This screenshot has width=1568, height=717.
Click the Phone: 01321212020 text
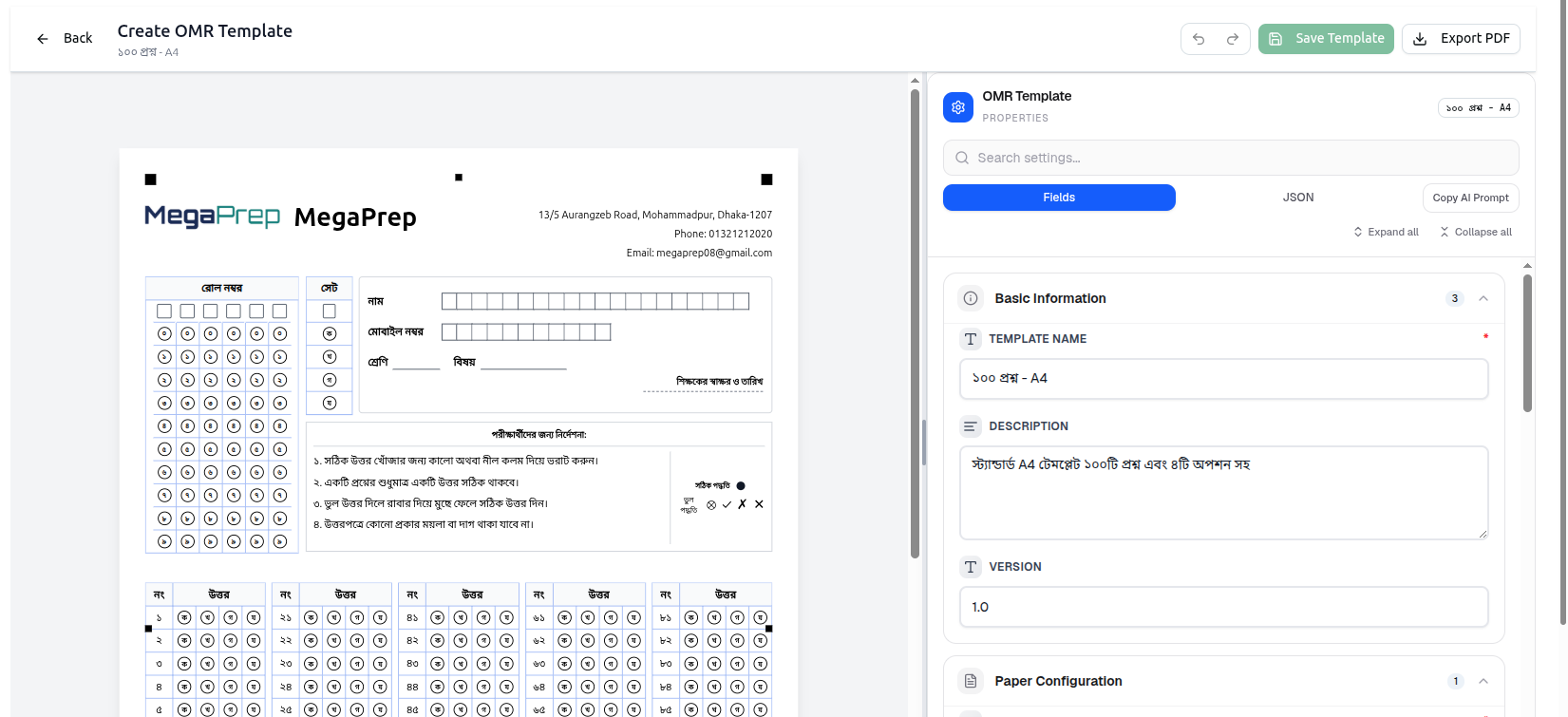point(723,234)
